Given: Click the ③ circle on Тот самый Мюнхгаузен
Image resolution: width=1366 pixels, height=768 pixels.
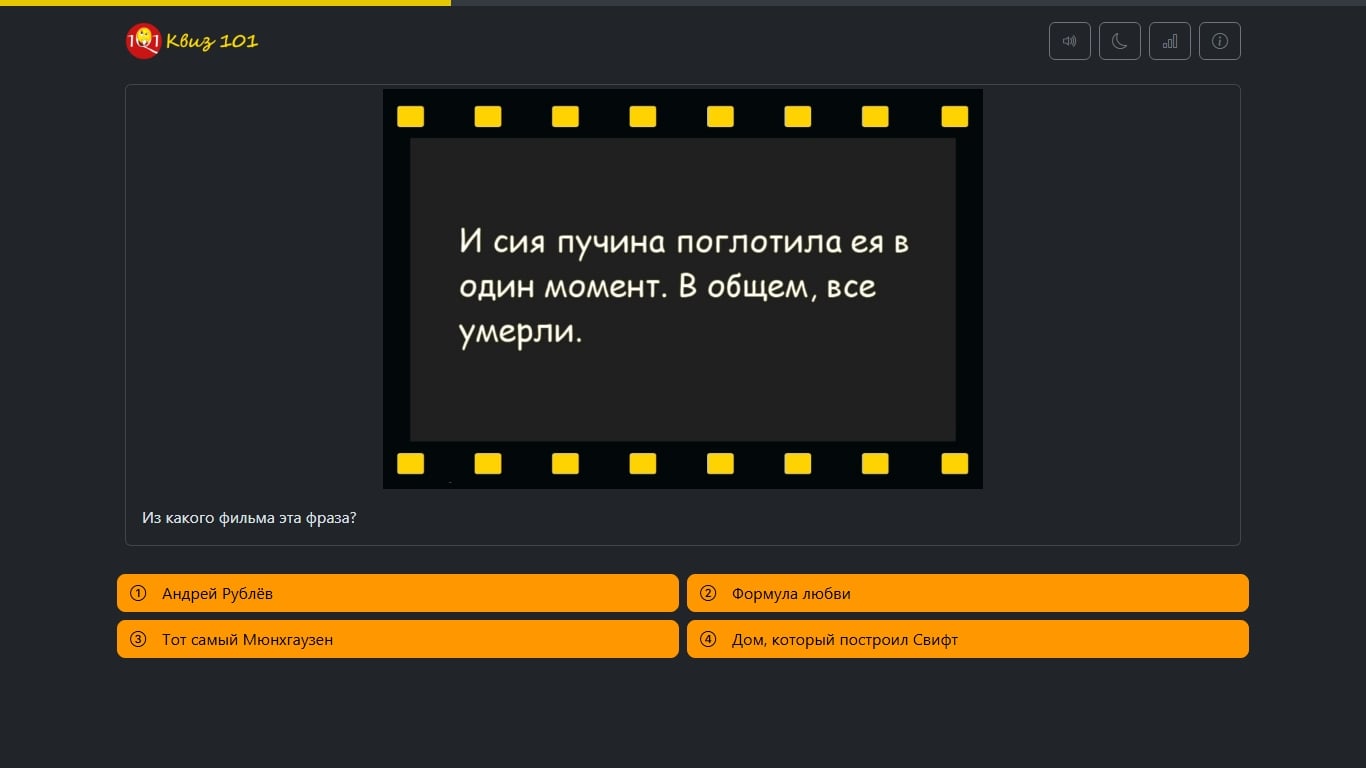Looking at the screenshot, I should [138, 639].
